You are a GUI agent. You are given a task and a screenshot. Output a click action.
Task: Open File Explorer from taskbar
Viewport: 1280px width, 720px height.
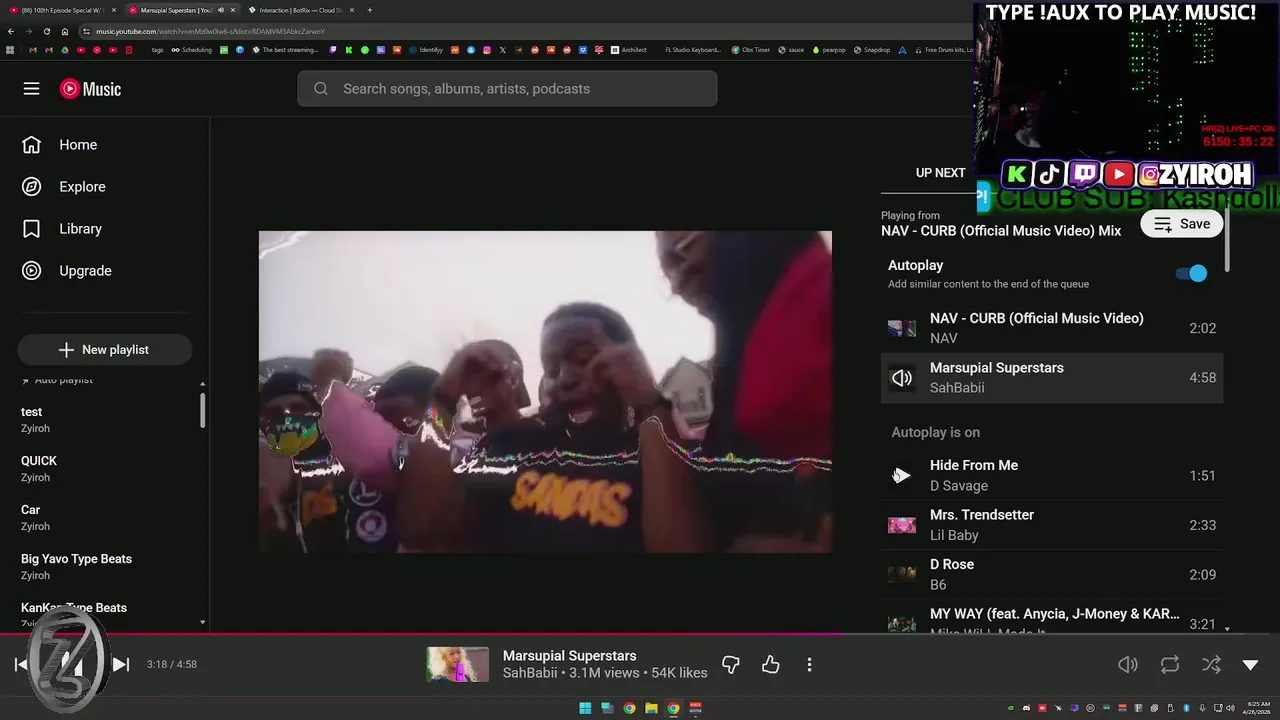651,709
